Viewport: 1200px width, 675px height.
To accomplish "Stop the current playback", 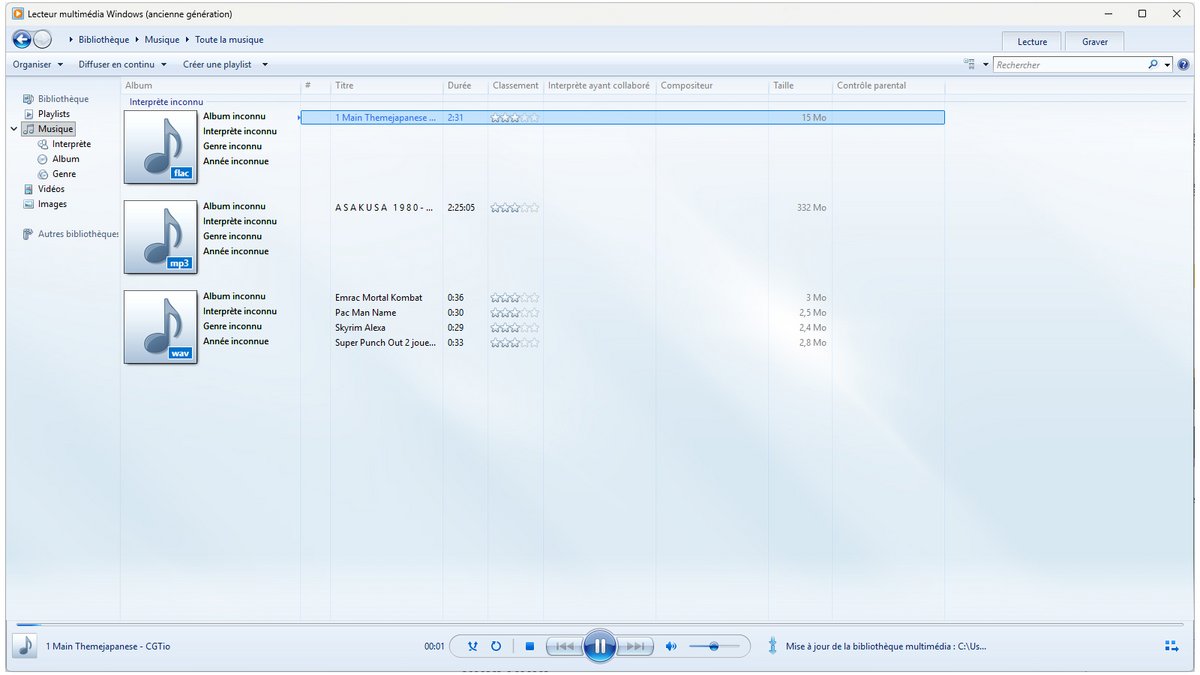I will click(x=529, y=646).
